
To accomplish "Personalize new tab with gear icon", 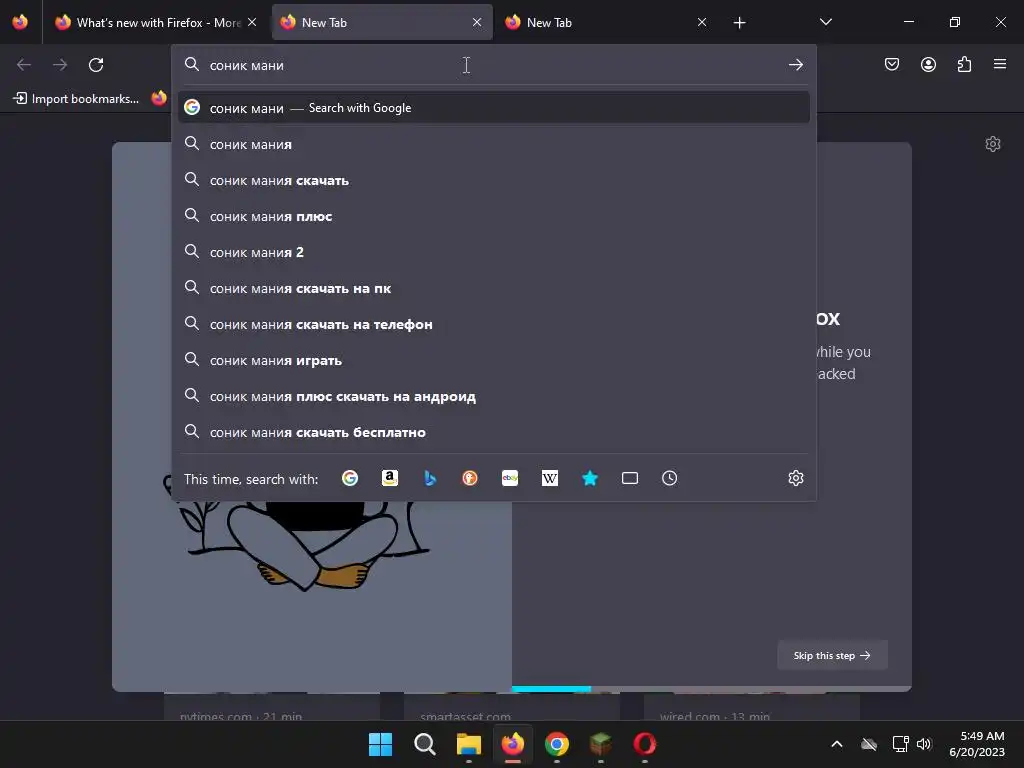I will click(993, 144).
